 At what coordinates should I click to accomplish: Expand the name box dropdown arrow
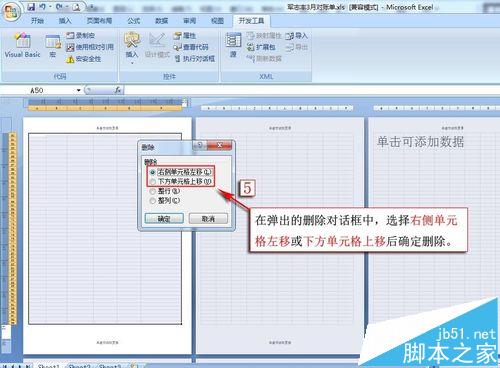pyautogui.click(x=79, y=90)
